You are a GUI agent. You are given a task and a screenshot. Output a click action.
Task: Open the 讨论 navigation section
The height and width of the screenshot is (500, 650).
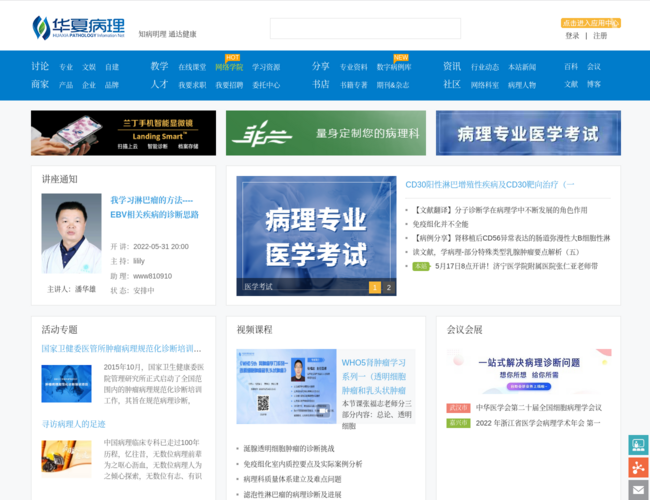40,67
